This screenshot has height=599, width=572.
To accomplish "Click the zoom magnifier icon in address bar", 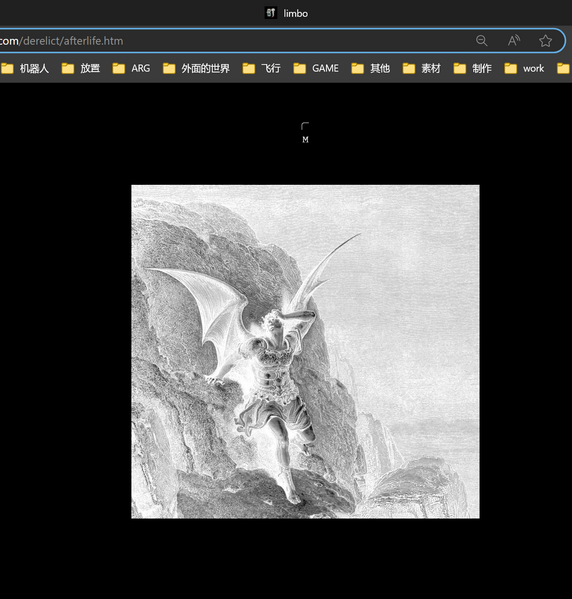I will pyautogui.click(x=481, y=40).
